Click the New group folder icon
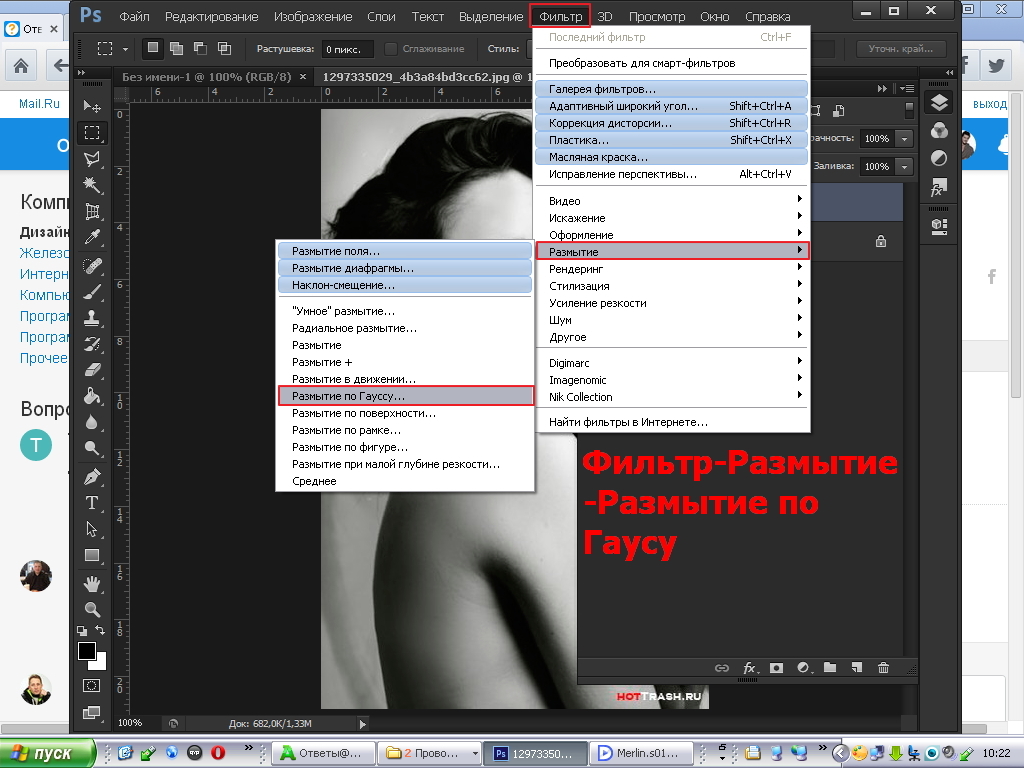Viewport: 1024px width, 768px height. pyautogui.click(x=830, y=667)
